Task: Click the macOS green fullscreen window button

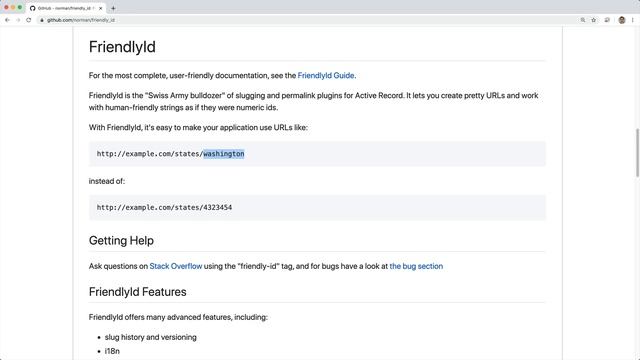Action: point(20,8)
